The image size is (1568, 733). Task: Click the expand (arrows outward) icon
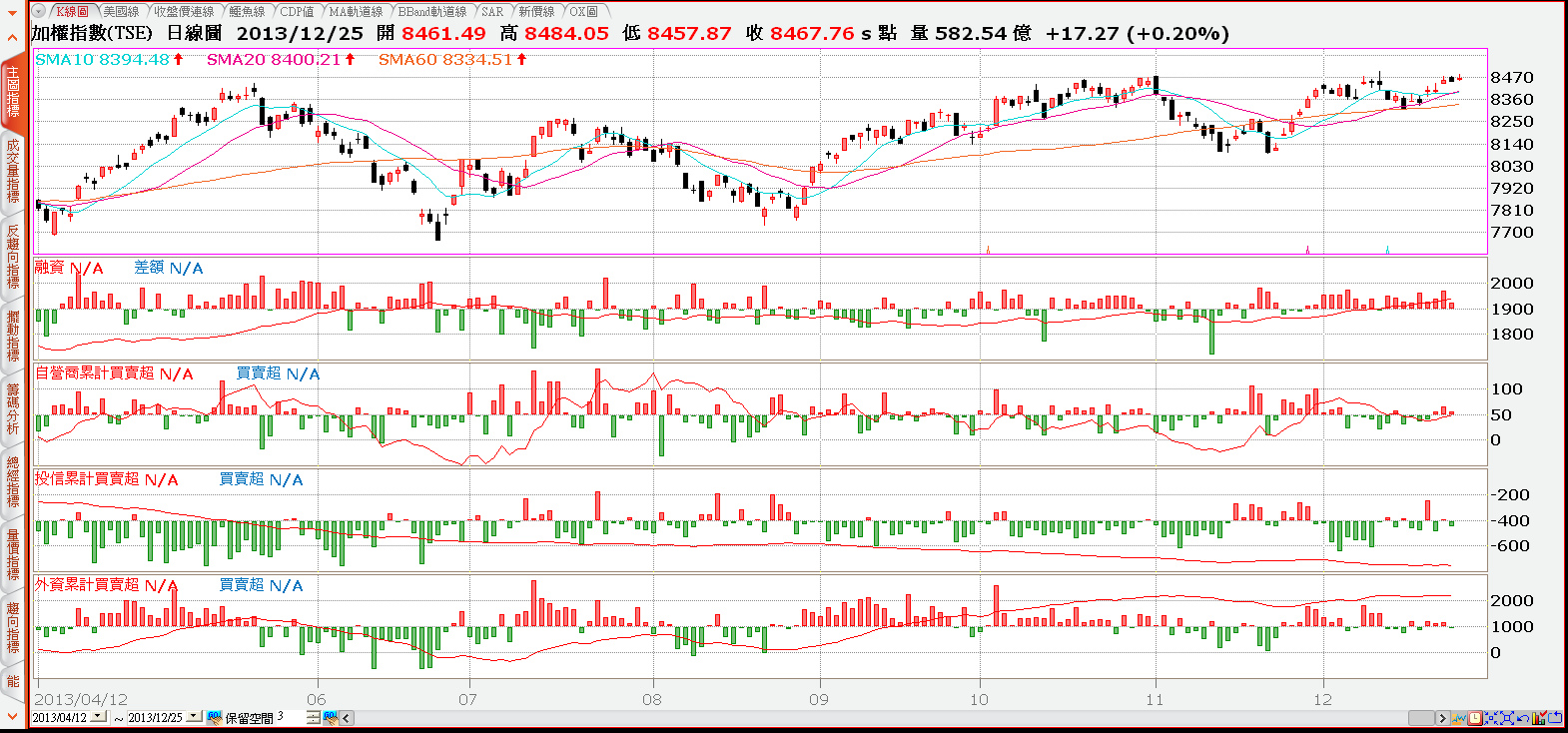point(1507,717)
